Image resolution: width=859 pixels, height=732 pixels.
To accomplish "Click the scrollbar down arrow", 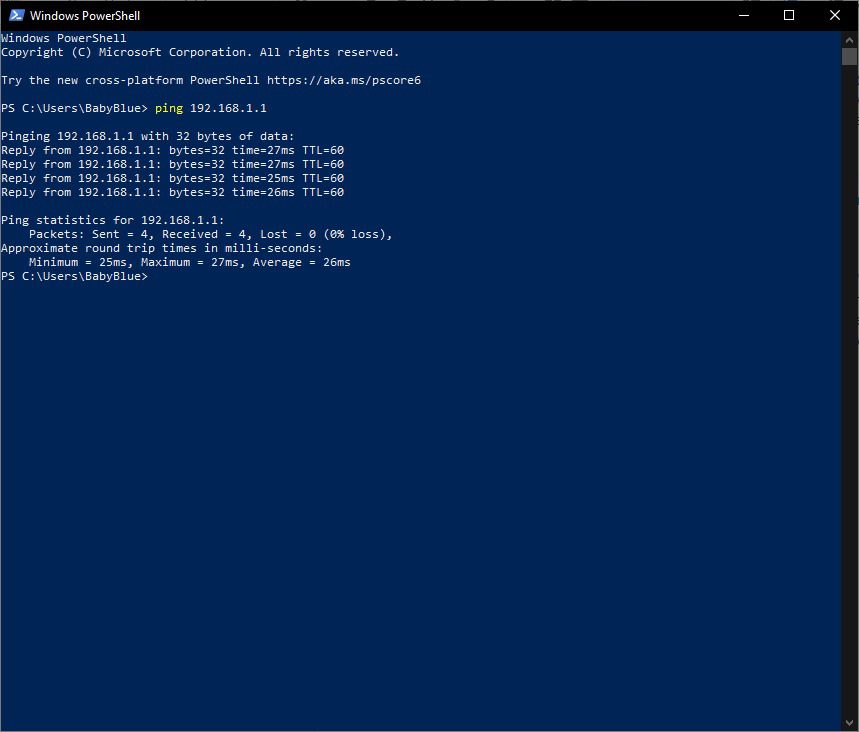I will point(849,723).
